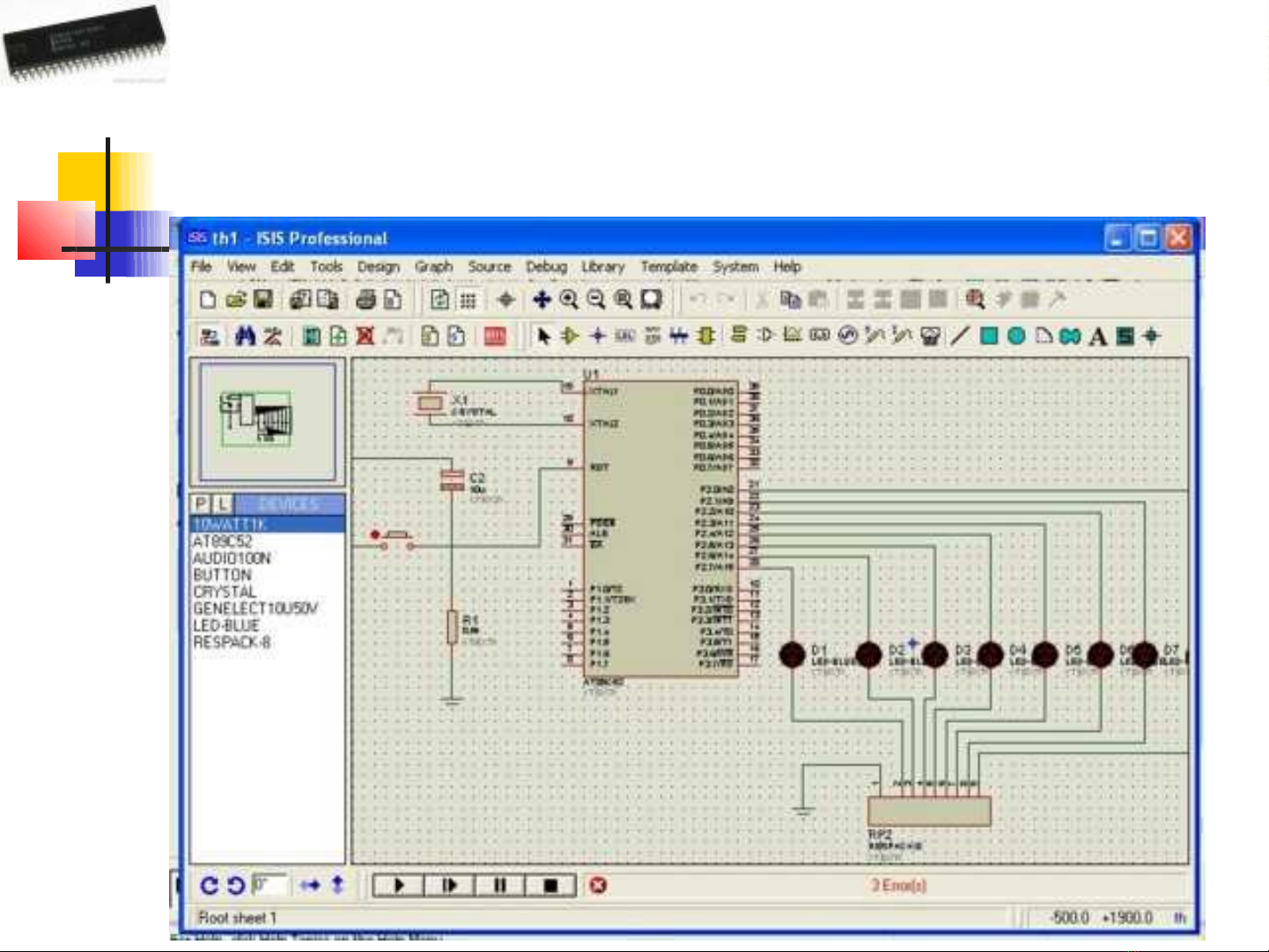Click the Save design floppy icon

[262, 300]
